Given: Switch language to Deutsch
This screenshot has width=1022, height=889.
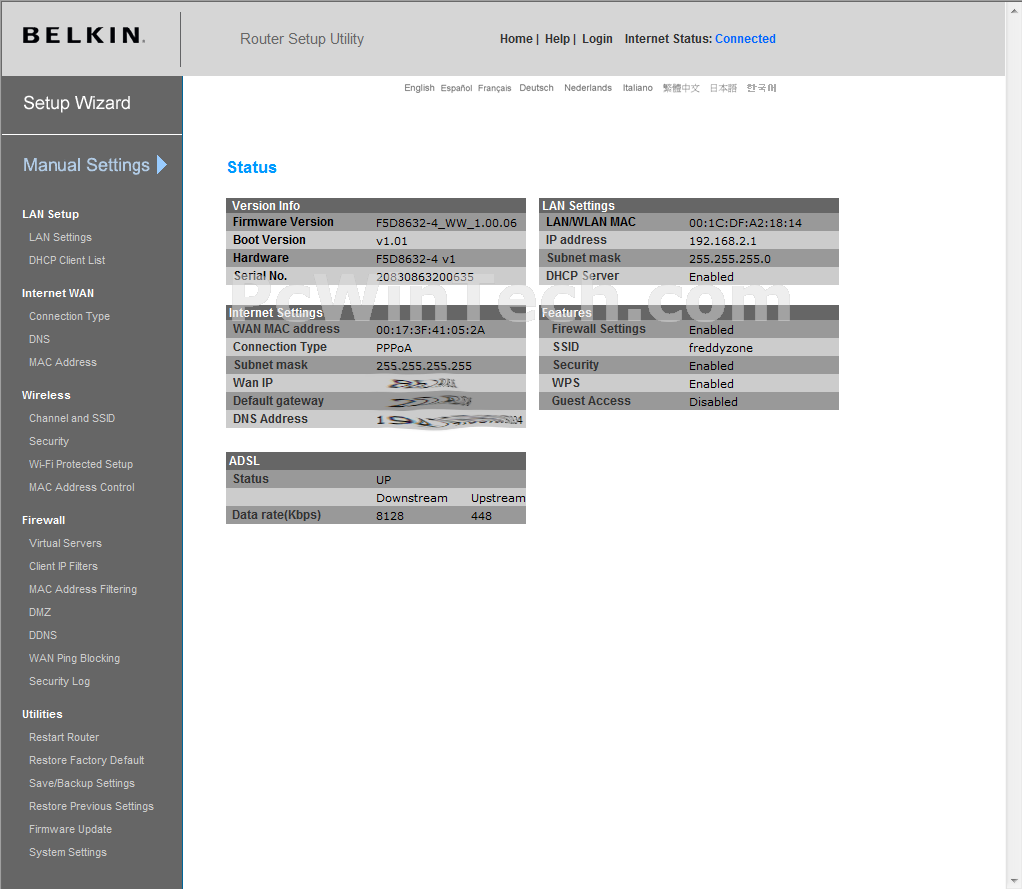Looking at the screenshot, I should tap(536, 88).
